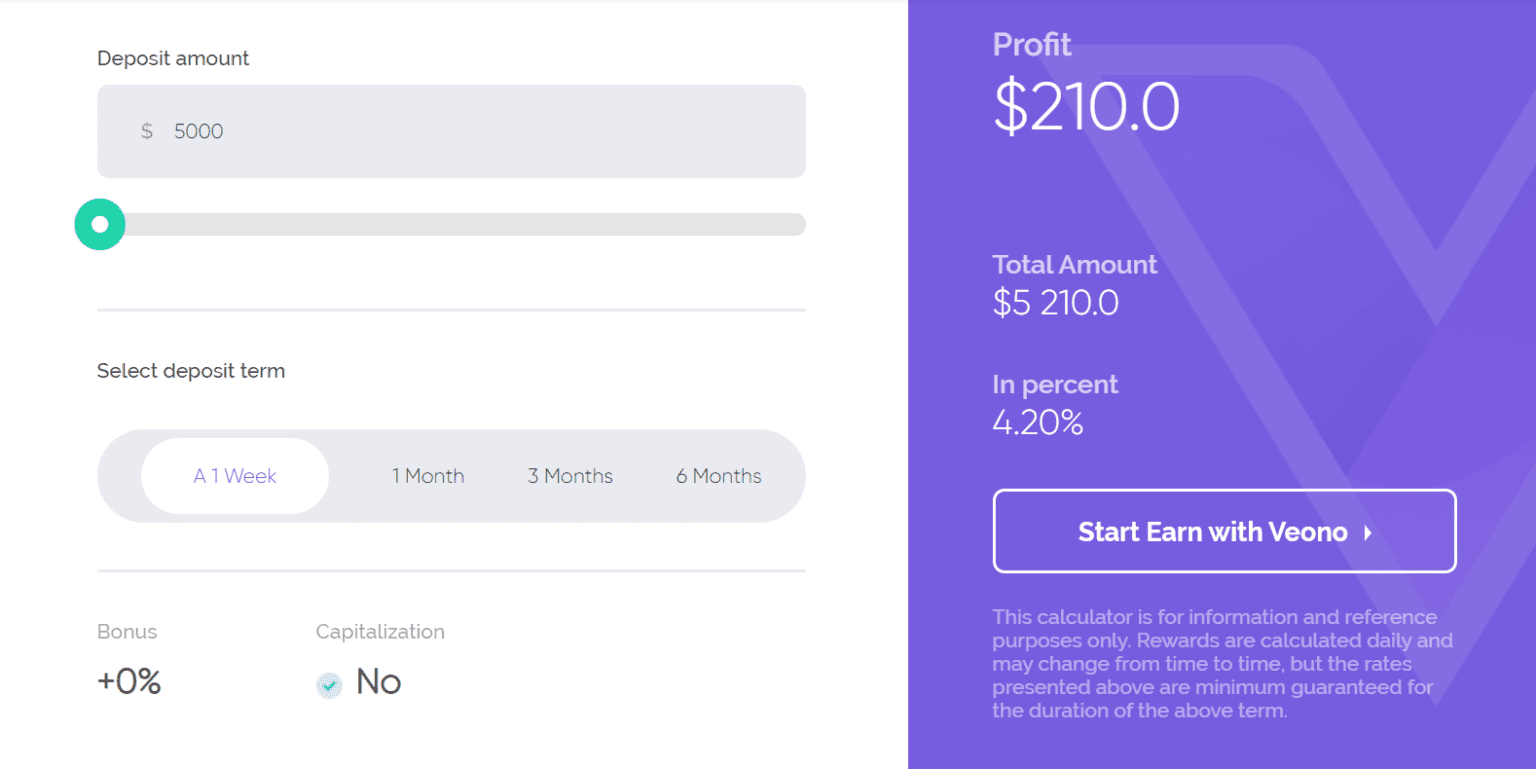Click the $210.0 profit value
1536x769 pixels.
[x=1086, y=107]
